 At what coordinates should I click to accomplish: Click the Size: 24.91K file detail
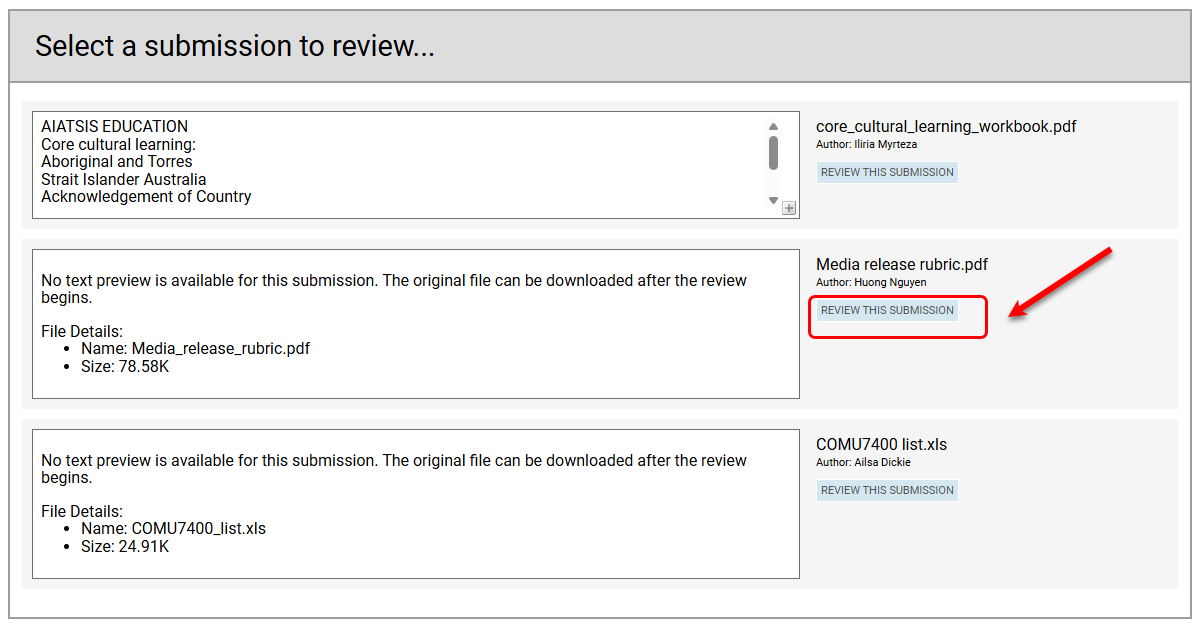tap(125, 546)
